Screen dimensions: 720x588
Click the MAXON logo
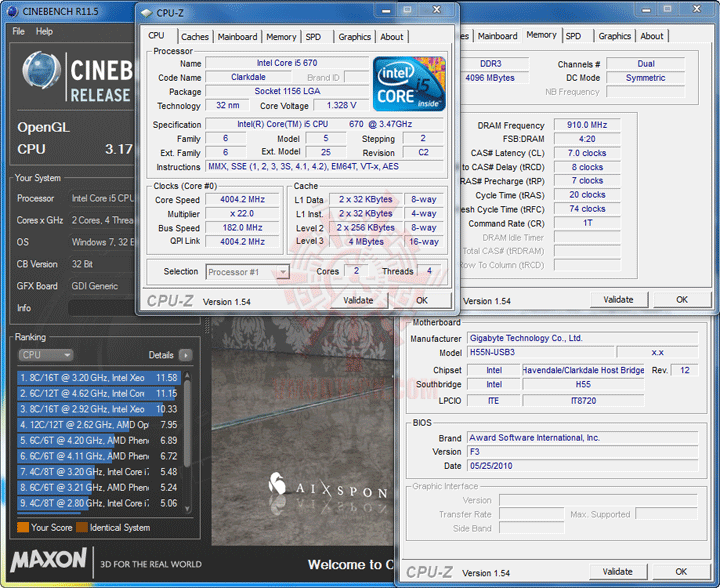tap(49, 560)
